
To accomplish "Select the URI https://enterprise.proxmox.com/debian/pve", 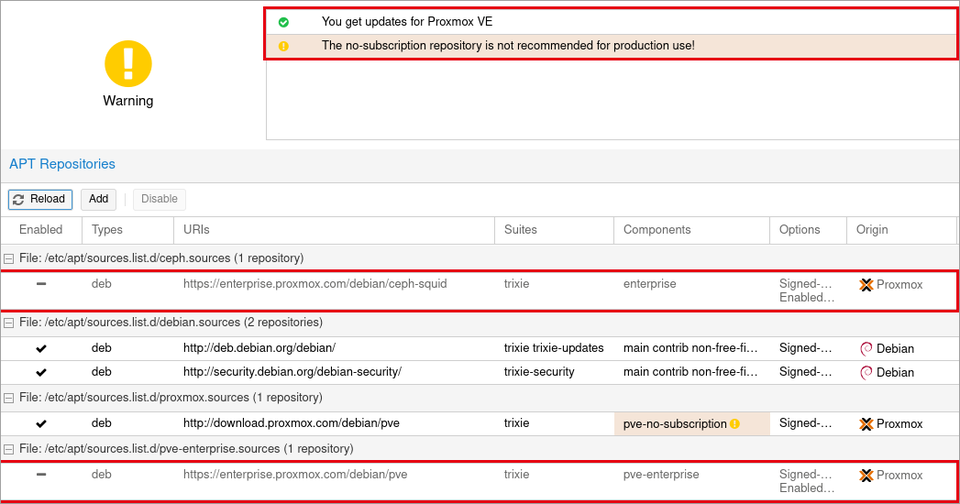I will click(295, 475).
